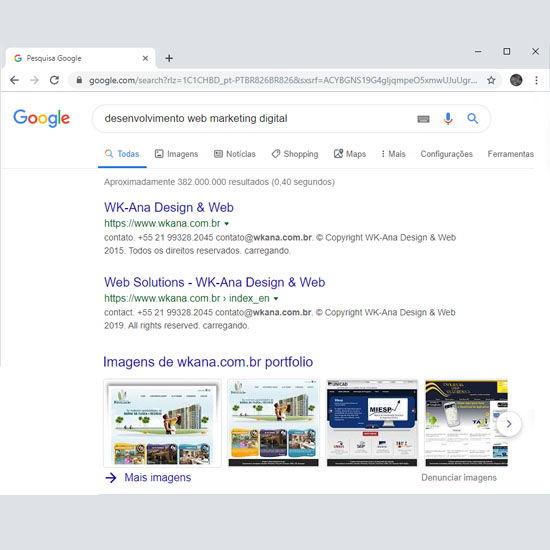The height and width of the screenshot is (550, 550).
Task: Go back with the browser back arrow
Action: pos(14,80)
